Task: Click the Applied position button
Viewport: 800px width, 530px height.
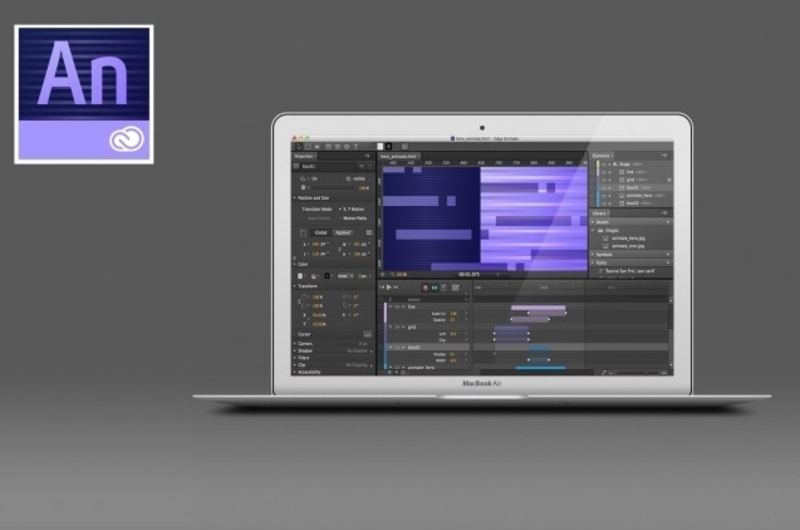Action: coord(343,233)
